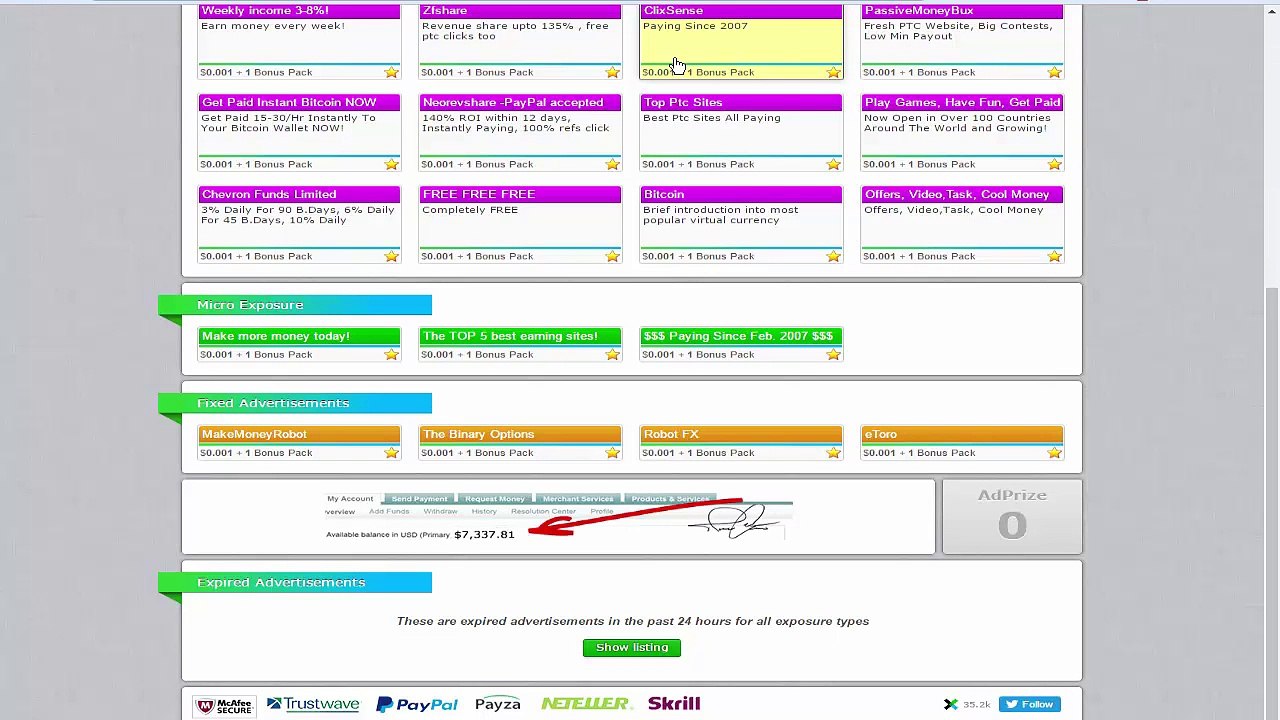This screenshot has width=1280, height=720.
Task: Open Neorevshare -PayPal accepted ad
Action: (x=520, y=102)
